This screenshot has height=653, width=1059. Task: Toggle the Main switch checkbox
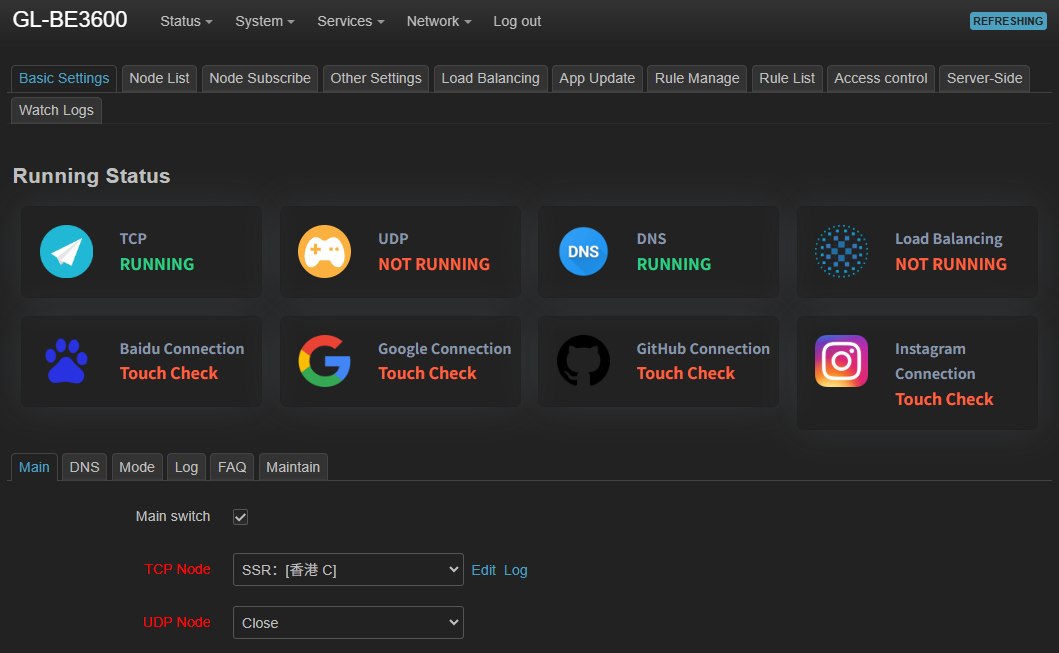coord(240,517)
